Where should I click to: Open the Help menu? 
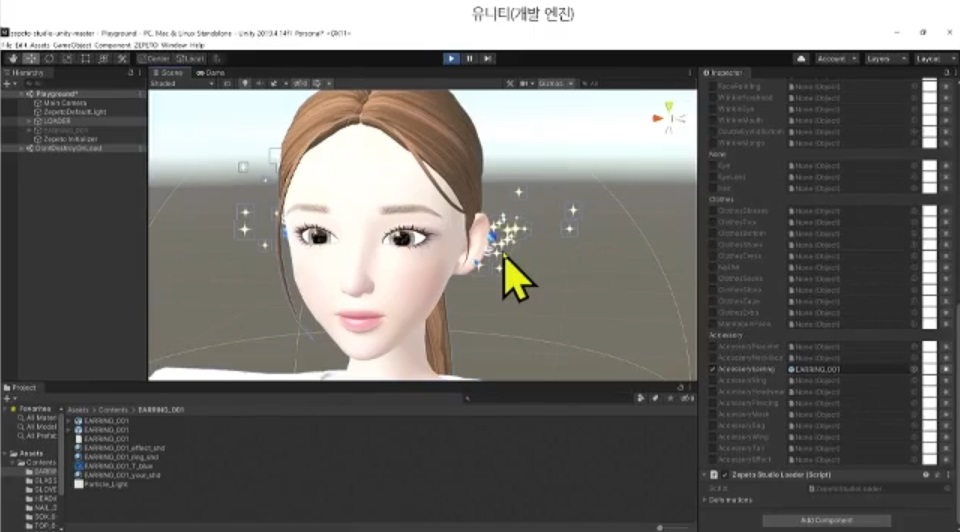click(x=197, y=45)
